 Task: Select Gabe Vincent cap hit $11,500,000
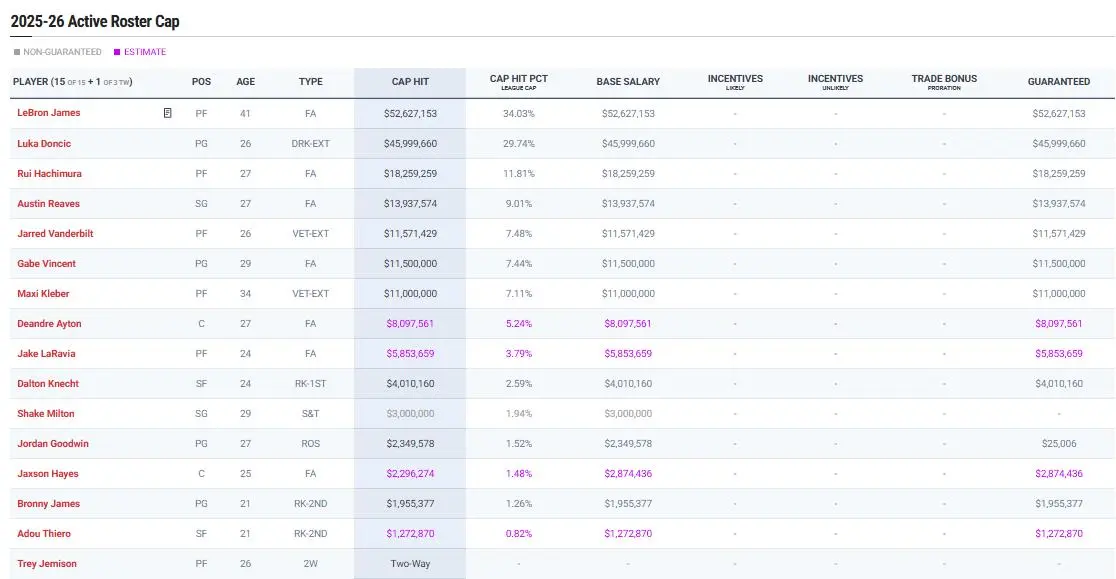[410, 263]
